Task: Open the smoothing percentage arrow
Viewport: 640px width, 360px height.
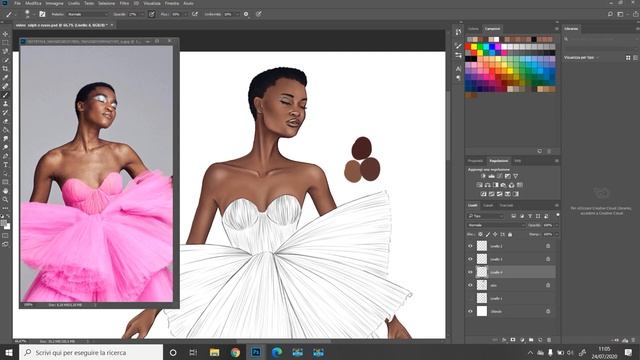Action: [237, 14]
